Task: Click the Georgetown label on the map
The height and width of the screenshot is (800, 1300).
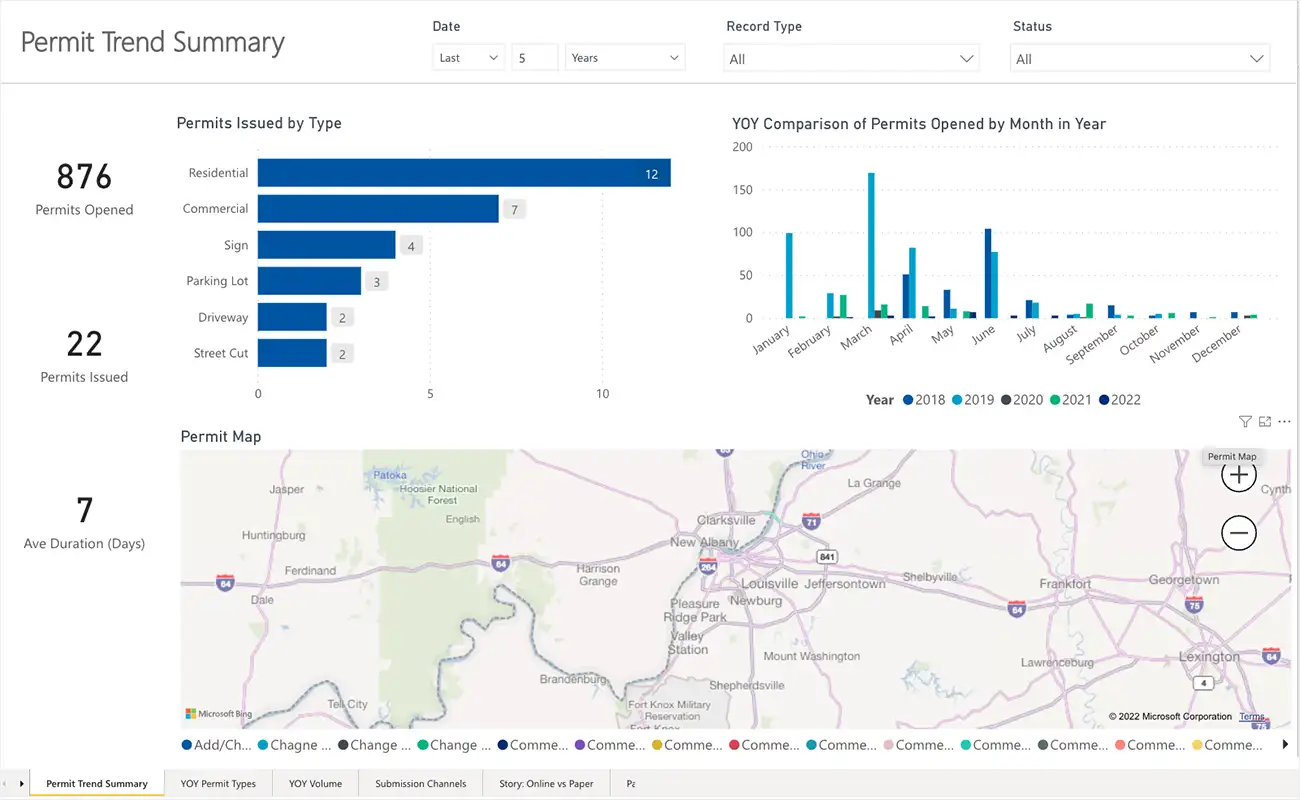Action: pos(1184,580)
